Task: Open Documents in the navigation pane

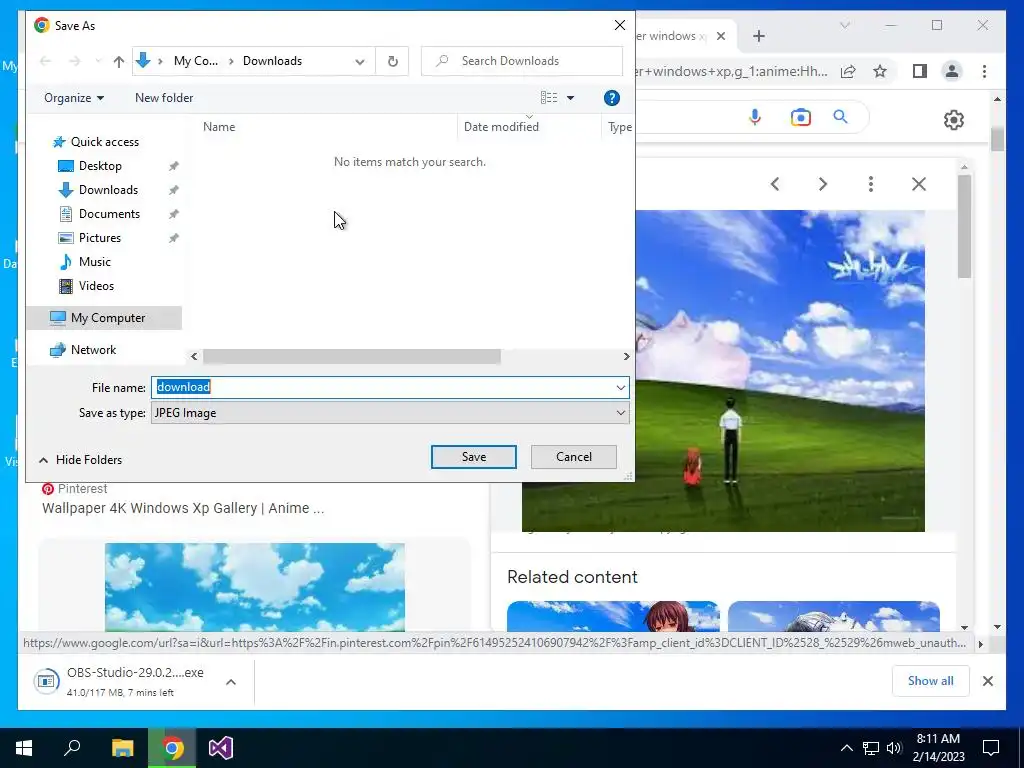Action: tap(109, 214)
